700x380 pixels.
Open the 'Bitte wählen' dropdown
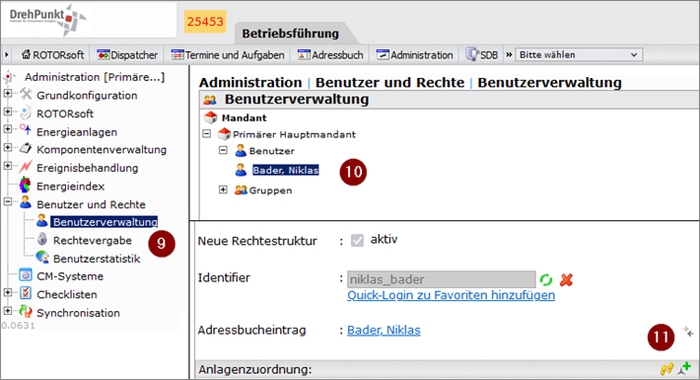click(579, 55)
